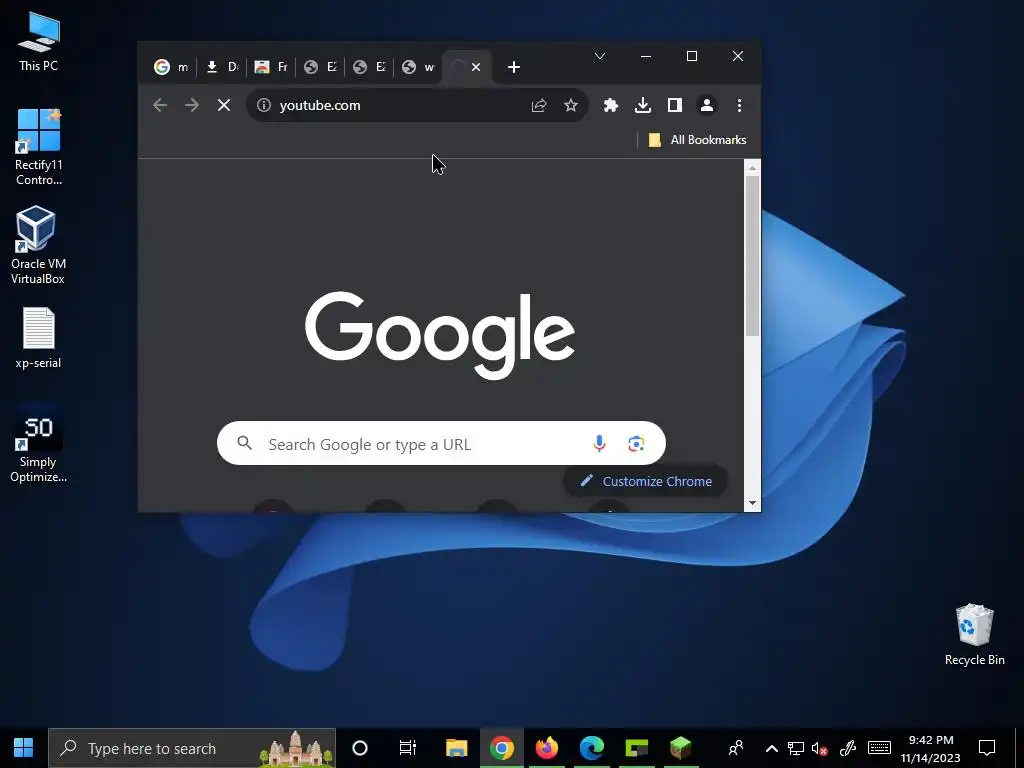Open the green and black taskbar app icon
1024x768 pixels.
tap(636, 748)
